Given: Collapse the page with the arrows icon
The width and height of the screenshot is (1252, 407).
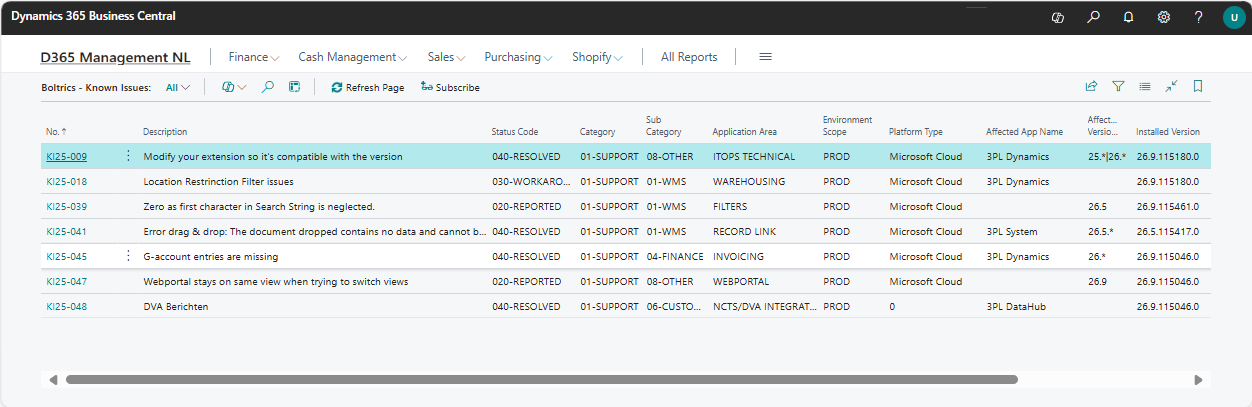Looking at the screenshot, I should (1171, 87).
